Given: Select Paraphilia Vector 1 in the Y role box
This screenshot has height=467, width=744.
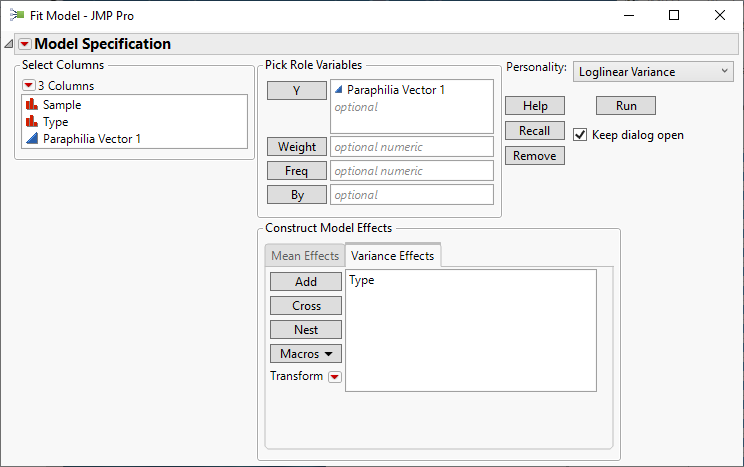Looking at the screenshot, I should coord(396,90).
